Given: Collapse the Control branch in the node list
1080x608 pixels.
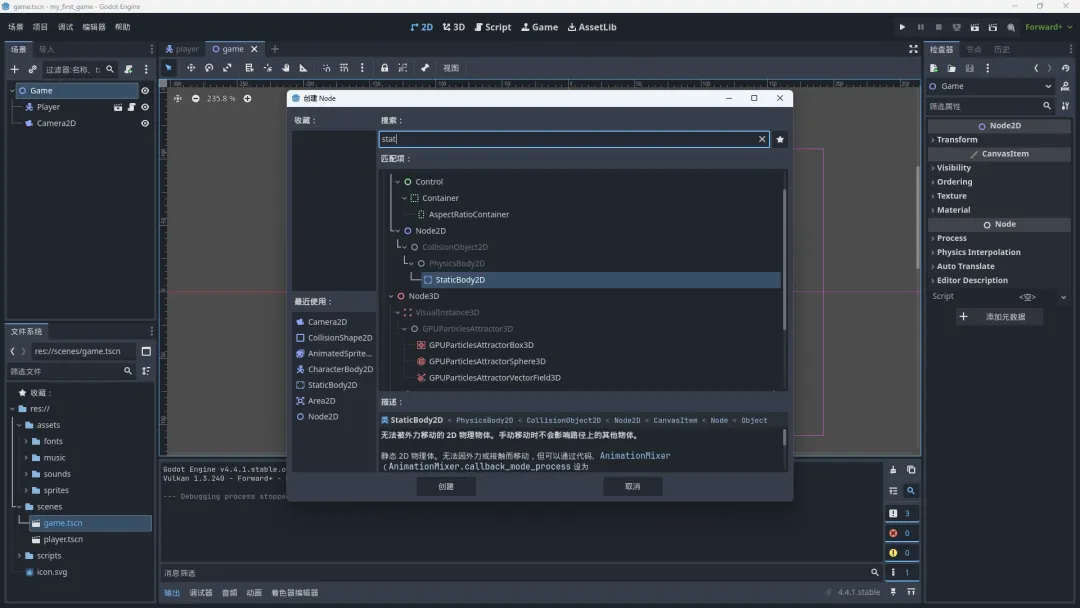Looking at the screenshot, I should [x=397, y=182].
